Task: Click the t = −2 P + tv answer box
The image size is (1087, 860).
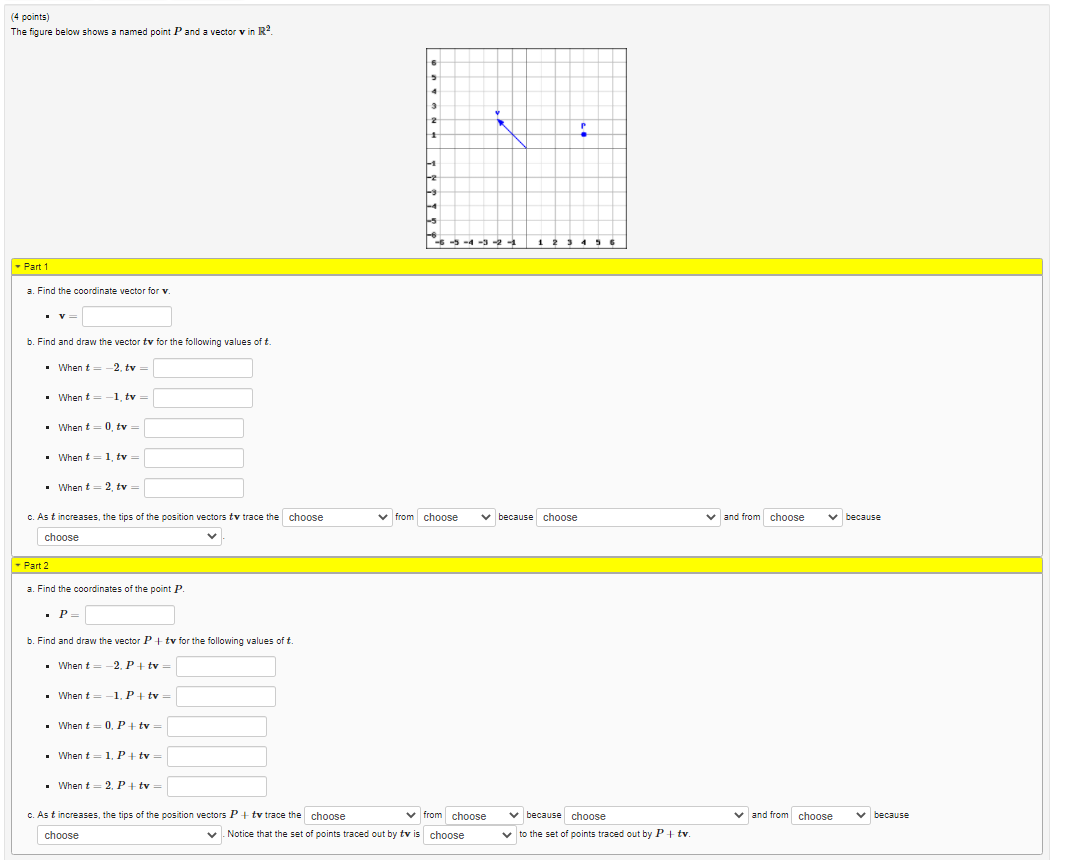Action: [226, 667]
